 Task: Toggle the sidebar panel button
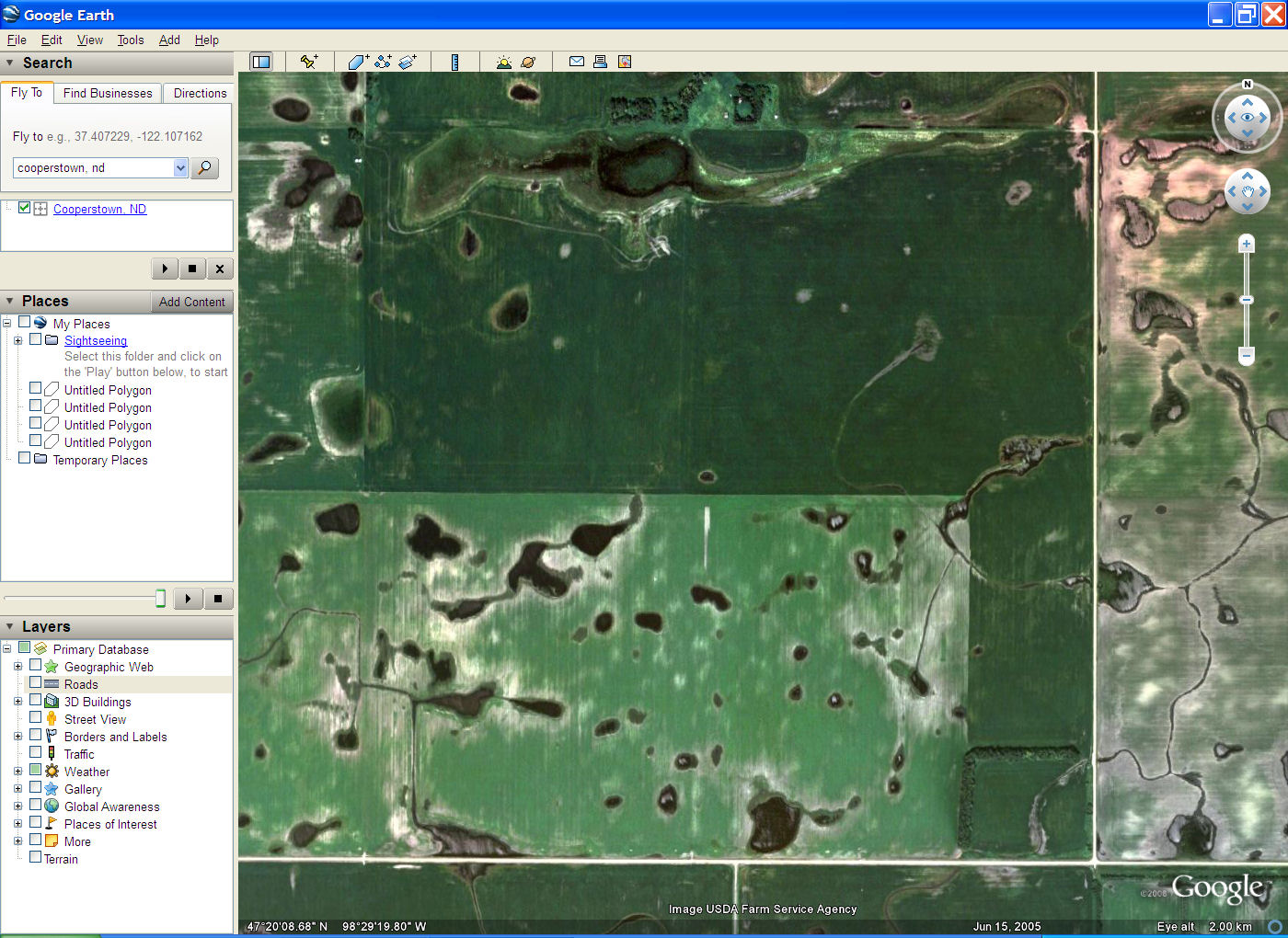tap(261, 62)
